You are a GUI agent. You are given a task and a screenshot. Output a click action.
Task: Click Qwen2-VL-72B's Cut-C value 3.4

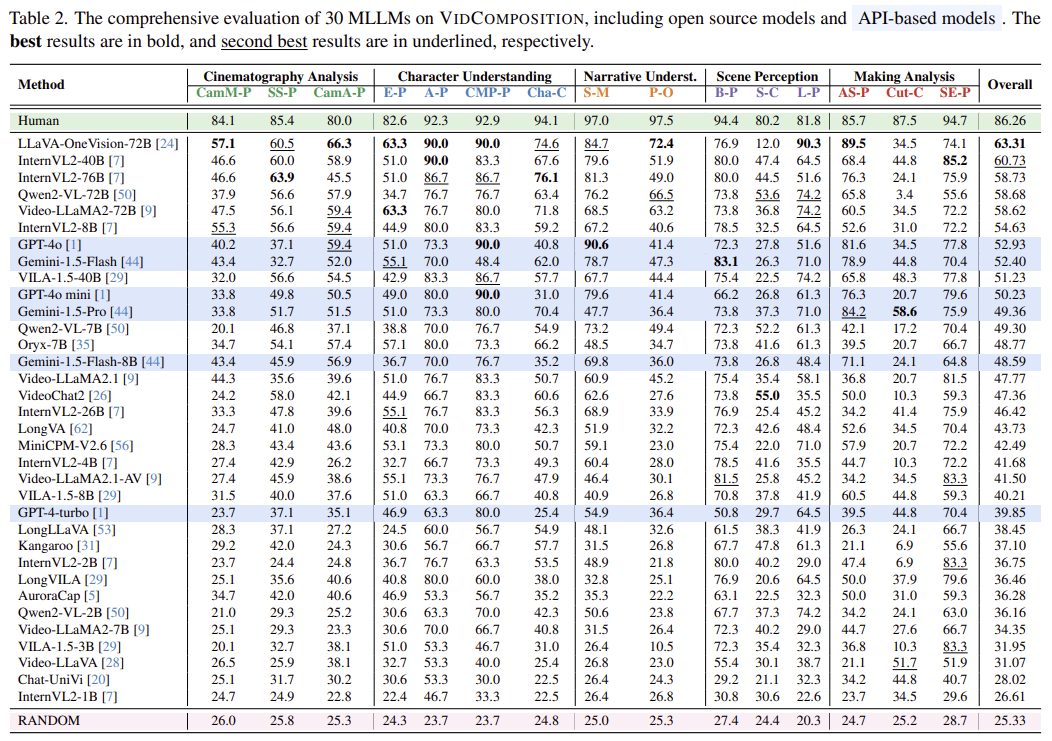(904, 195)
